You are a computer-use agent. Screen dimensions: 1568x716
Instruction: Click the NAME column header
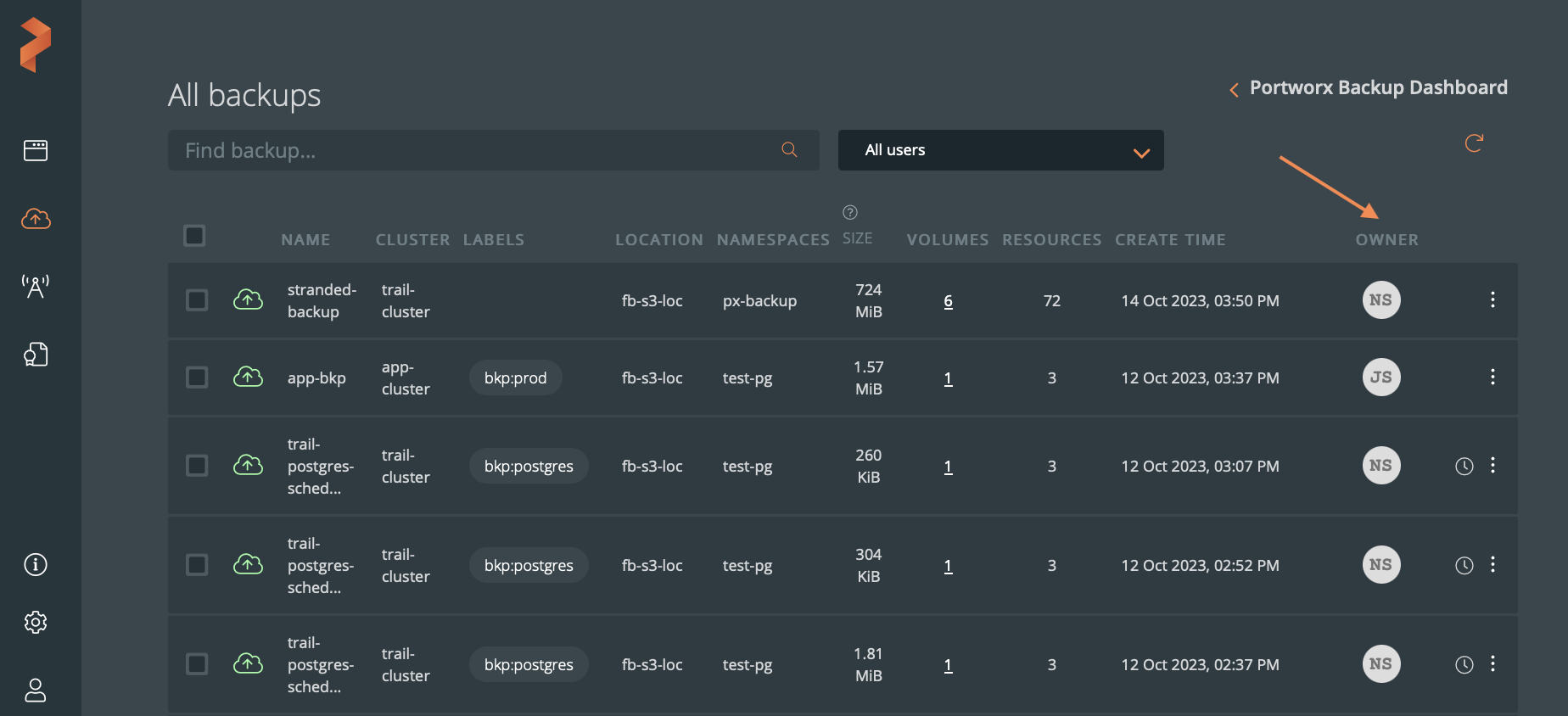[x=305, y=240]
